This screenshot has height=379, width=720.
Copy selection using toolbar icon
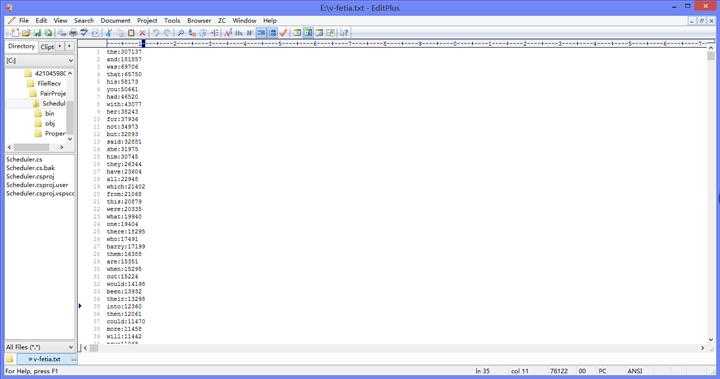pos(120,33)
